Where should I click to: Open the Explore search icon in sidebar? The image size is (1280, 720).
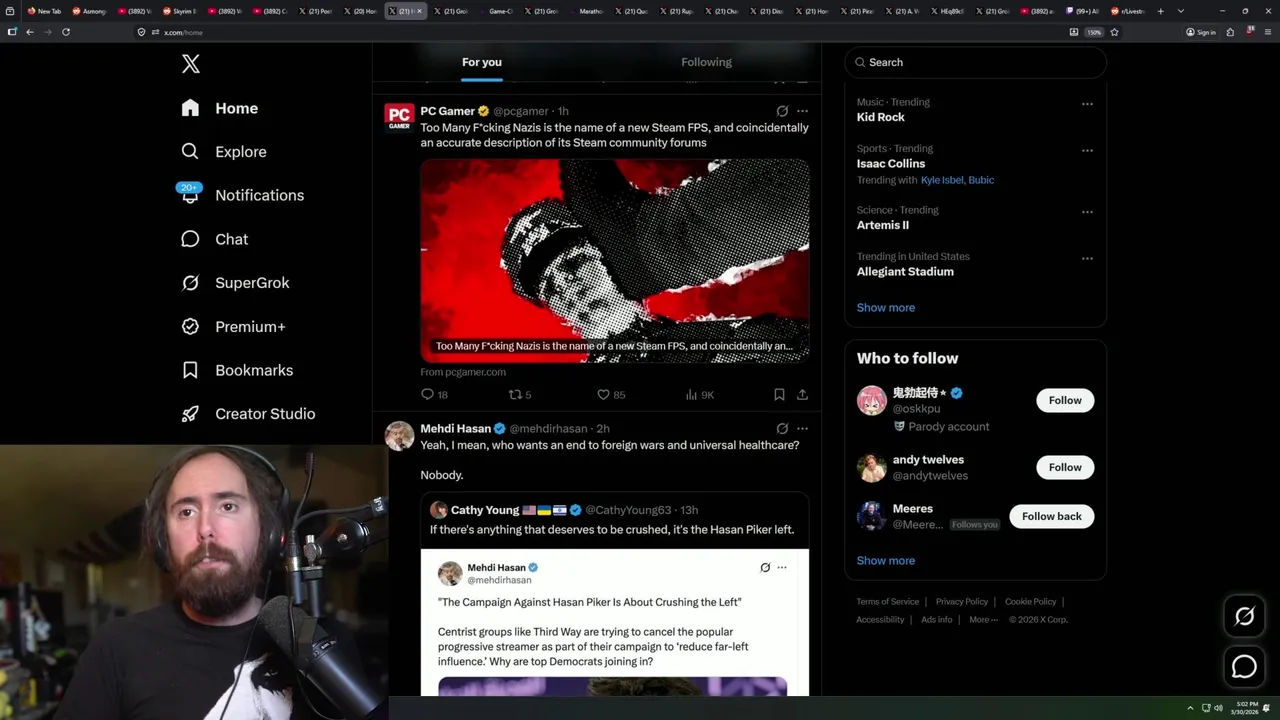coord(190,152)
